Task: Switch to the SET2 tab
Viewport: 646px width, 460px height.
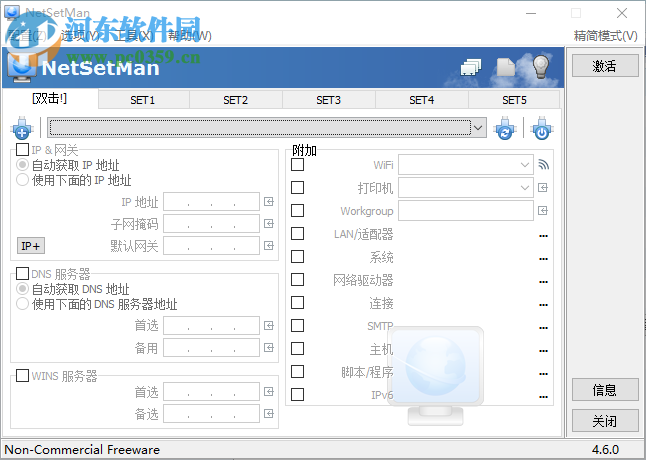Action: click(x=236, y=100)
